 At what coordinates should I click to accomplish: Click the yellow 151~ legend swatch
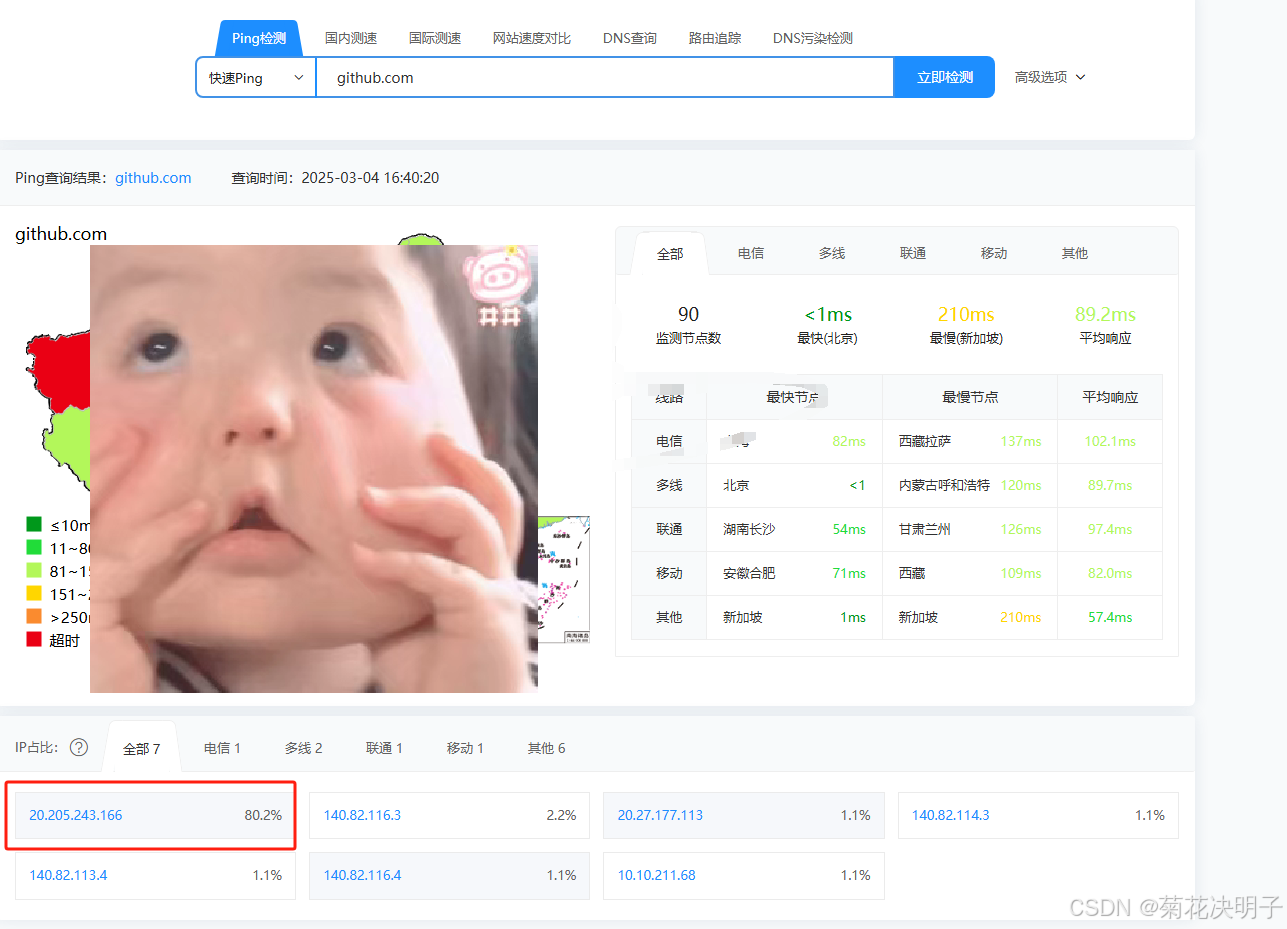34,593
